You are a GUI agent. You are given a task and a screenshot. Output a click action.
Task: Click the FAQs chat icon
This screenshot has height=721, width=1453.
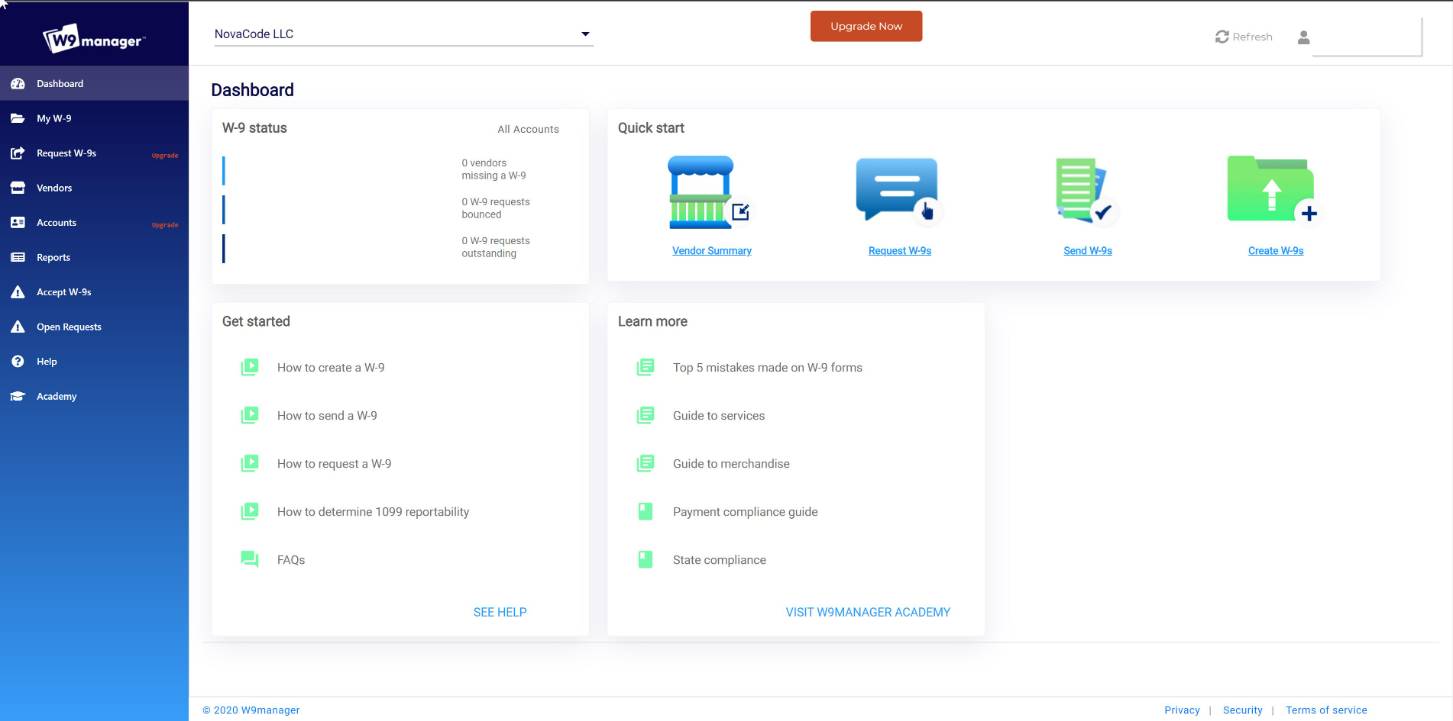tap(249, 559)
